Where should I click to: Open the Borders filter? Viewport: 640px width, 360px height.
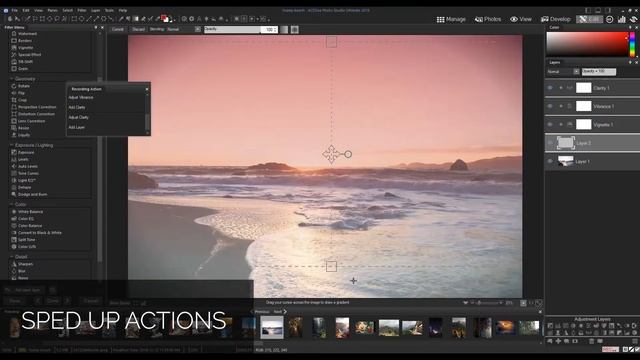(x=22, y=40)
